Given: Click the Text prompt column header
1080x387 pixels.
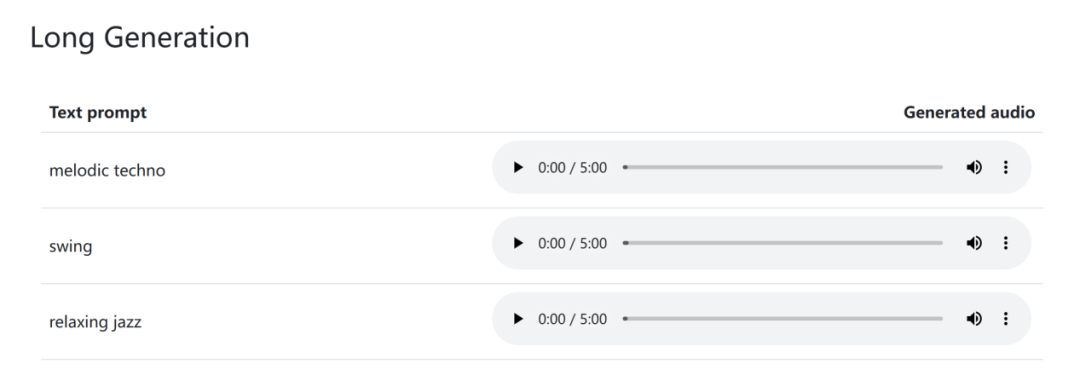Looking at the screenshot, I should pos(98,112).
